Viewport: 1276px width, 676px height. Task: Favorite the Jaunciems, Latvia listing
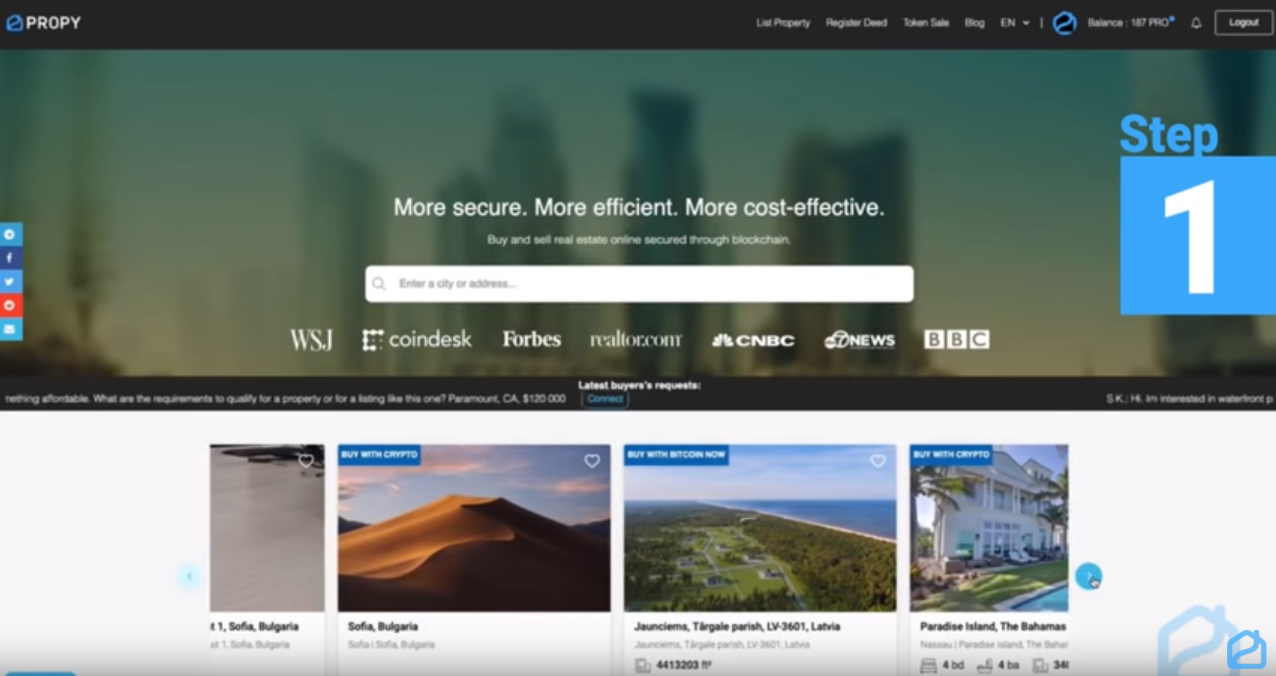coord(878,461)
